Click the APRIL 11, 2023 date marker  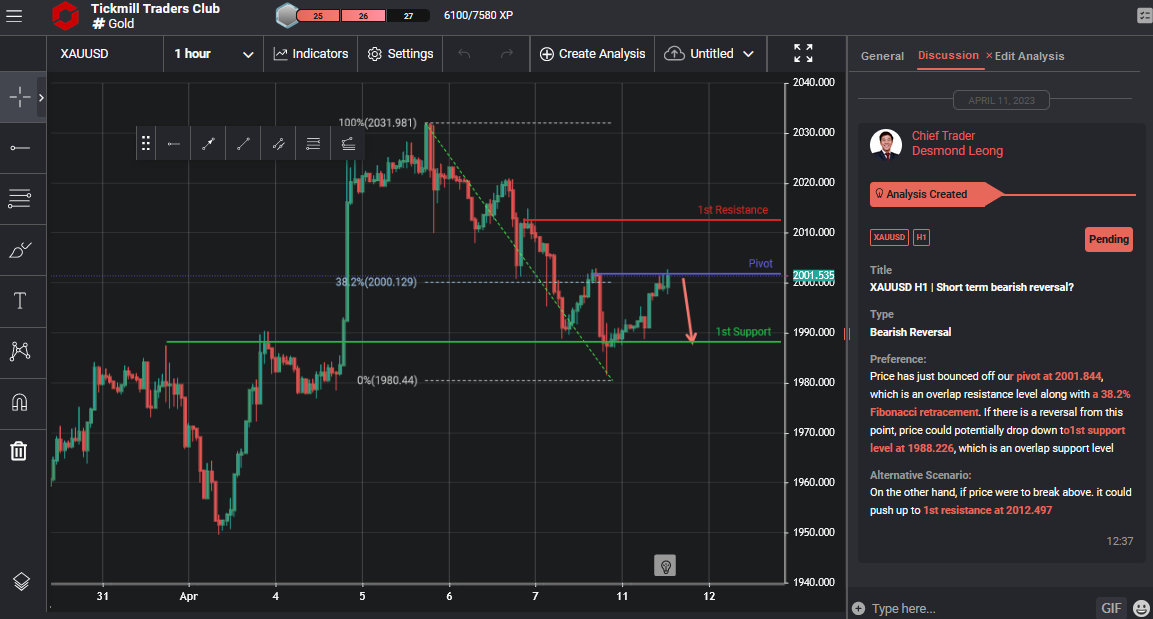(1001, 101)
